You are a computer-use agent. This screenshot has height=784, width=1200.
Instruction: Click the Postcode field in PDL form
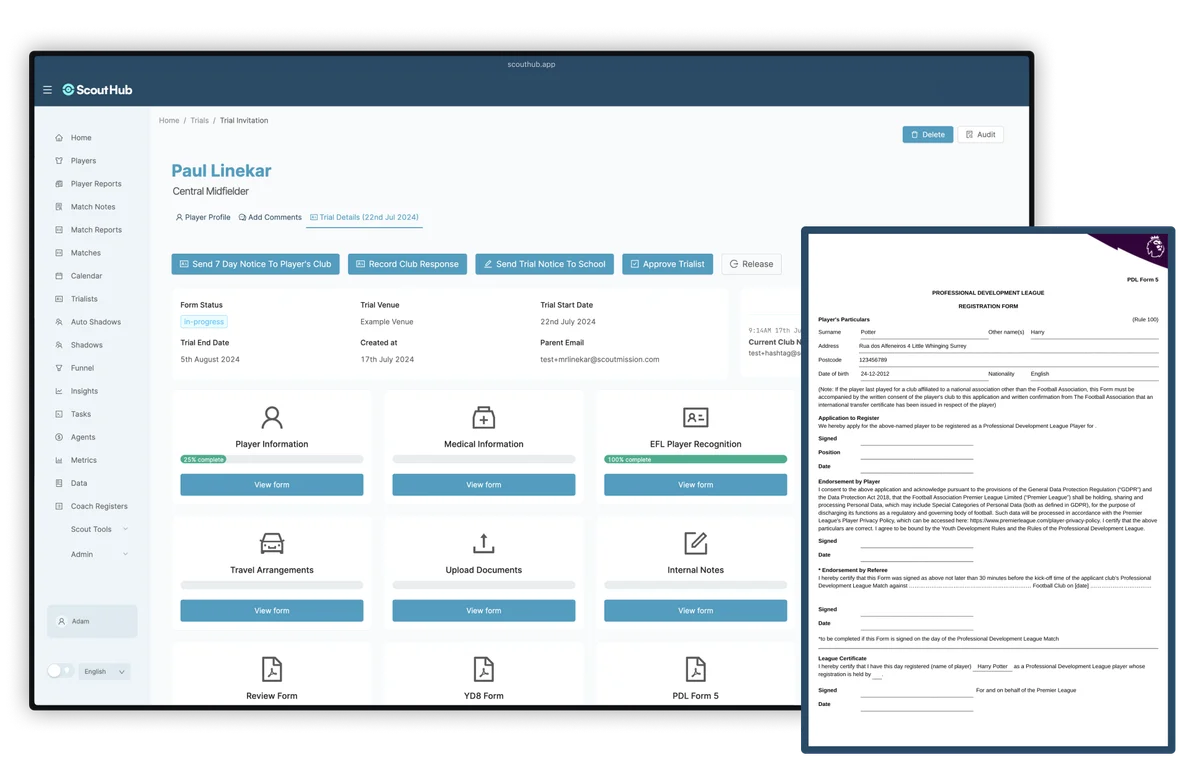(1008, 360)
